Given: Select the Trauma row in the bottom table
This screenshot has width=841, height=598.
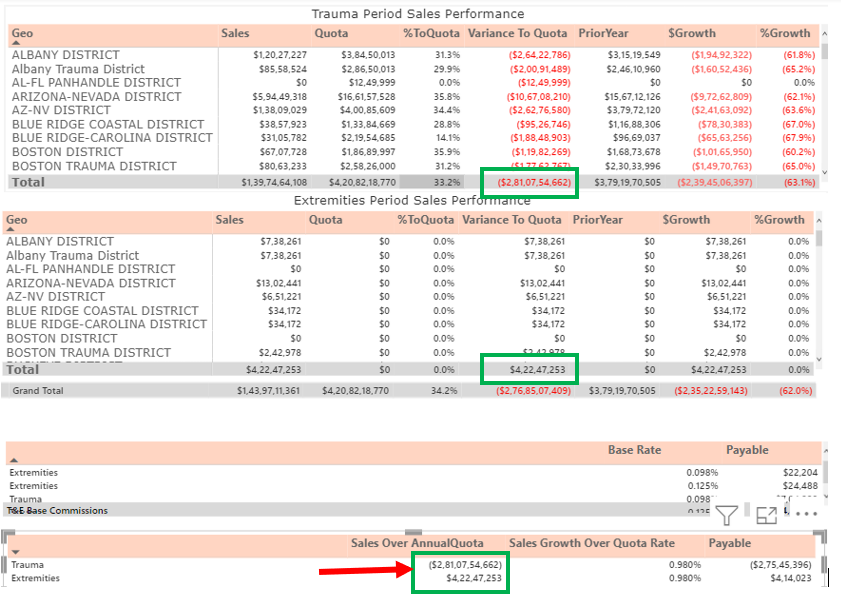Looking at the screenshot, I should click(26, 565).
